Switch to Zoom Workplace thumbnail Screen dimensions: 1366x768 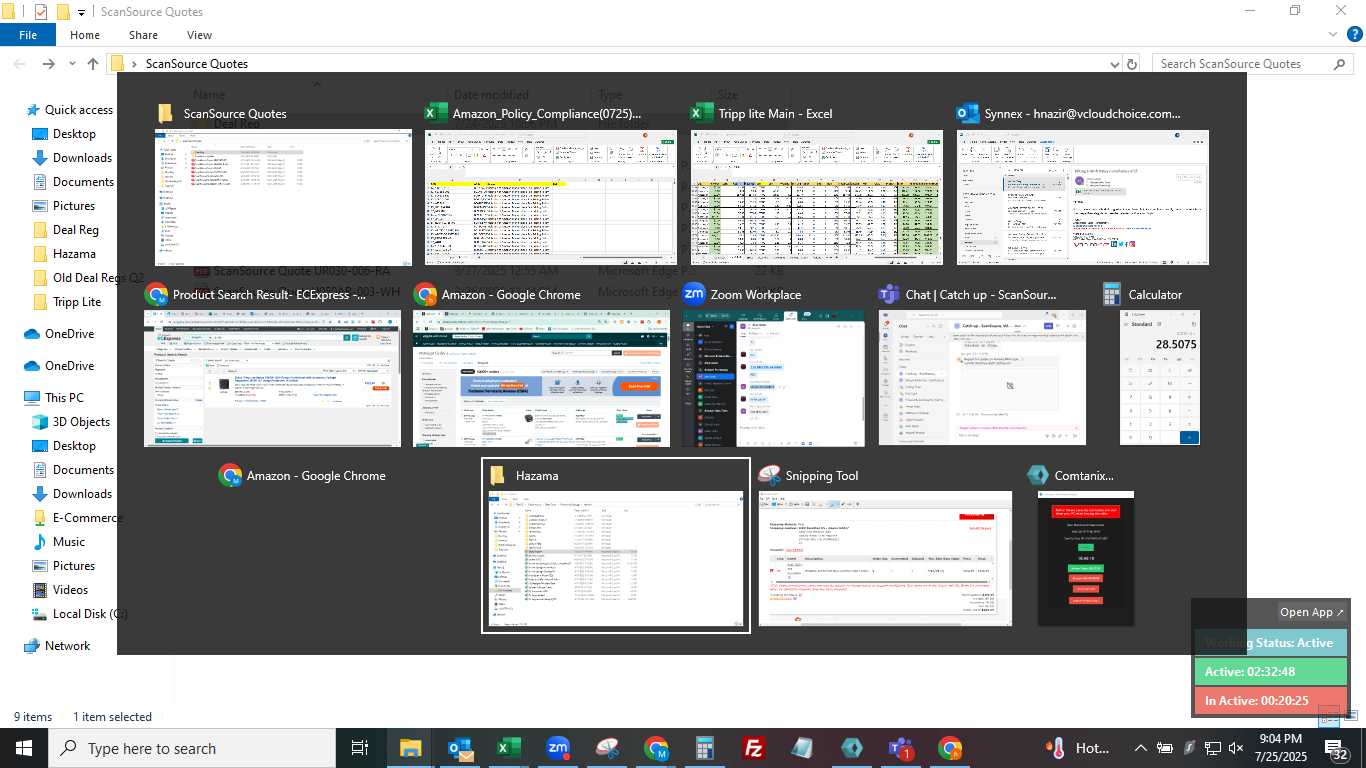[x=774, y=378]
